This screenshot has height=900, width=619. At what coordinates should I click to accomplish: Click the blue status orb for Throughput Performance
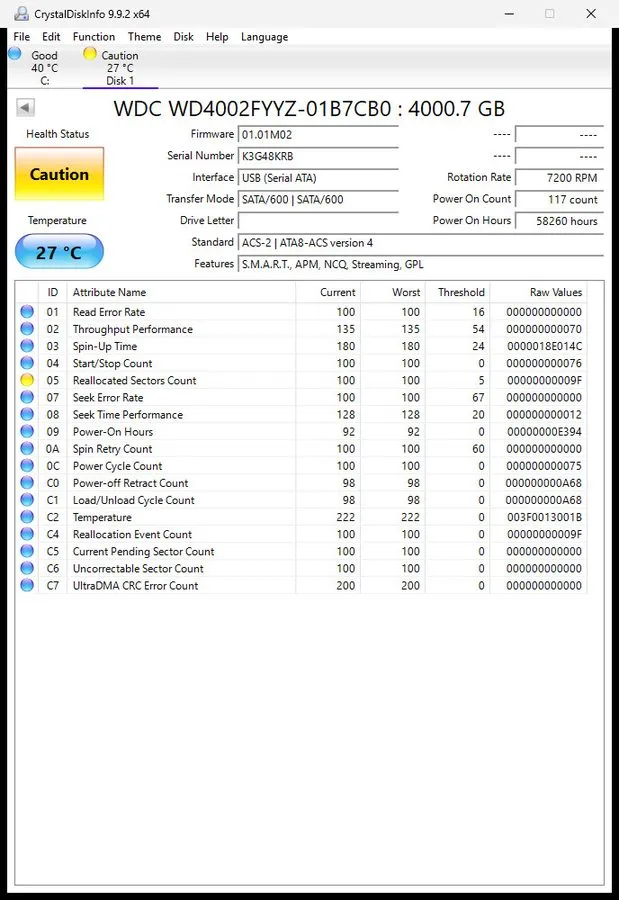pos(27,329)
